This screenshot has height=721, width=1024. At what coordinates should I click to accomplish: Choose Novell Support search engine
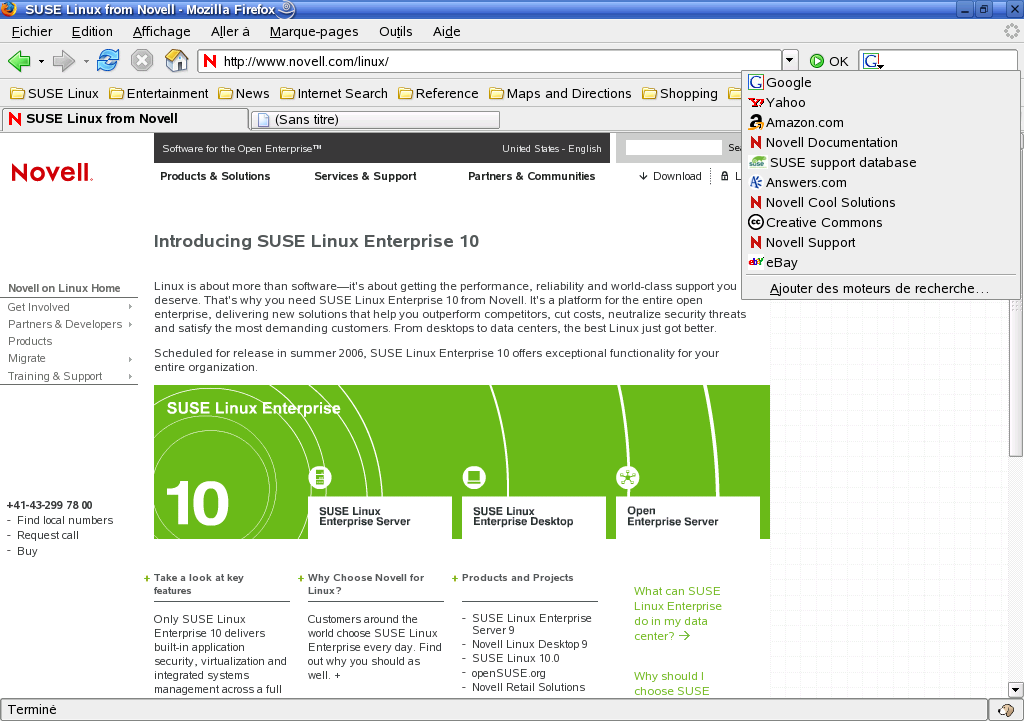880,242
